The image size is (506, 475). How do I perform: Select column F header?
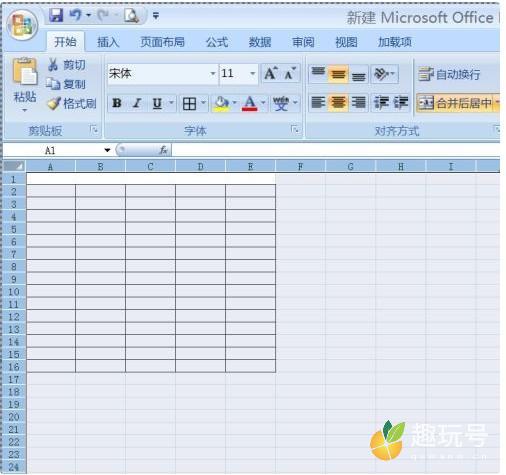click(x=301, y=166)
